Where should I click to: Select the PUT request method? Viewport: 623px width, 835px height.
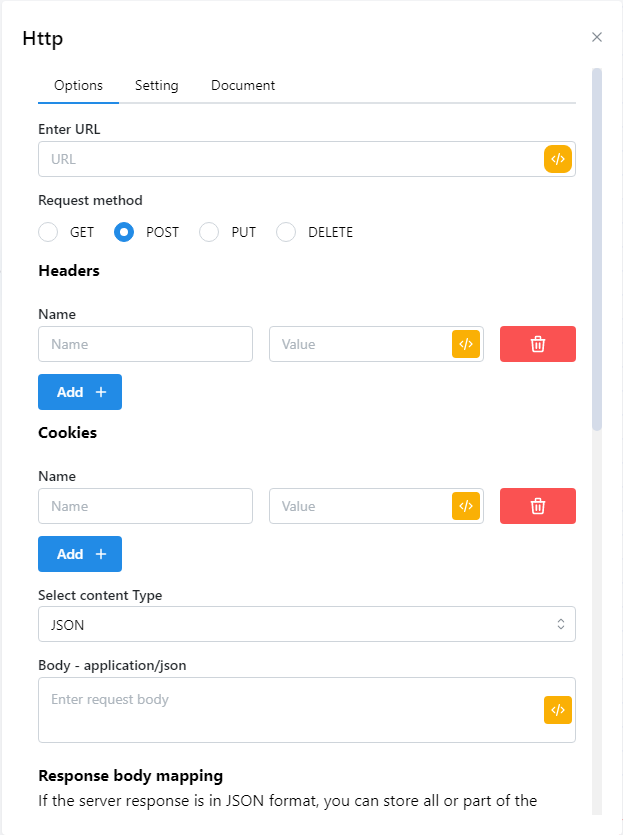pos(209,233)
